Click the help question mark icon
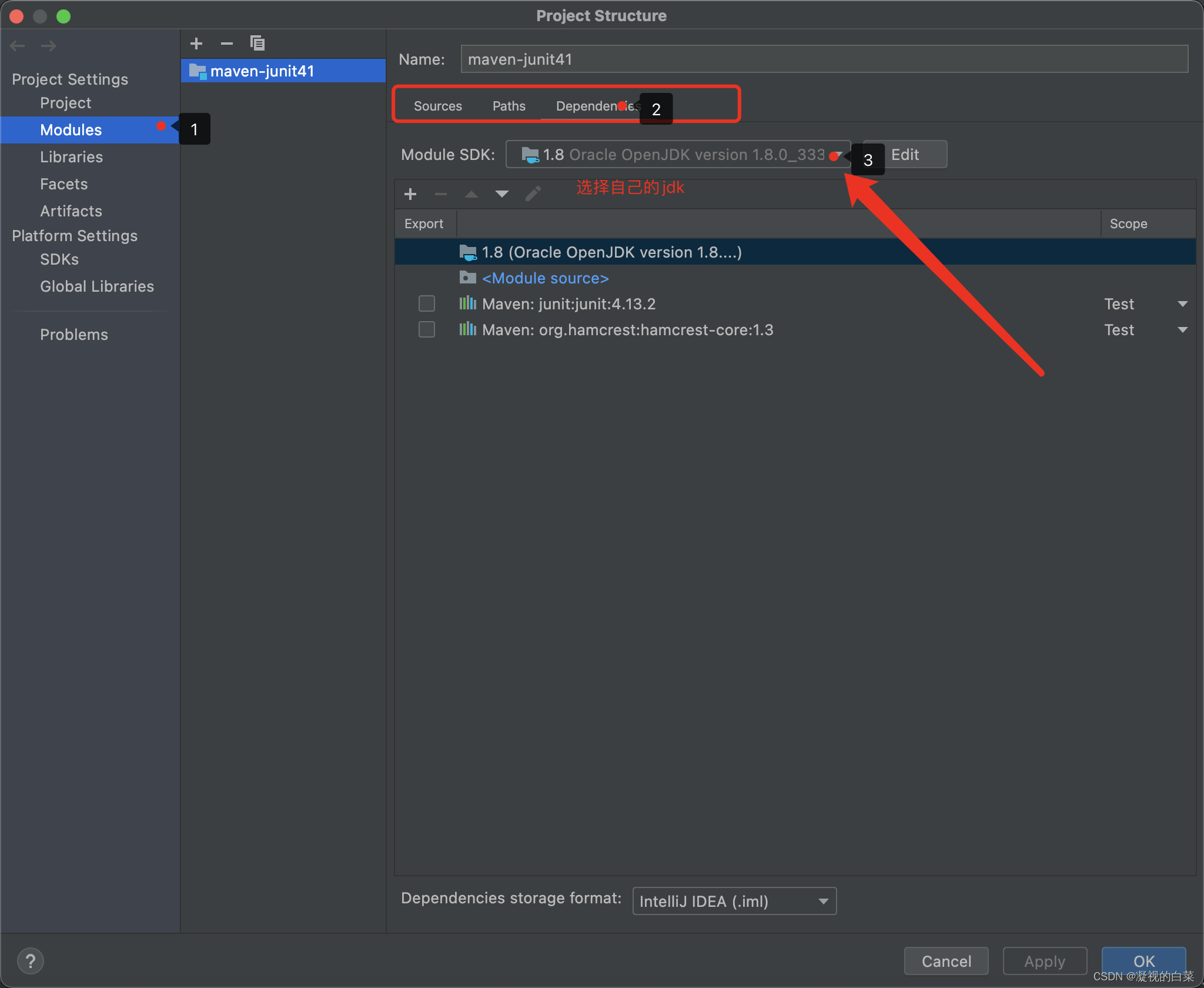The width and height of the screenshot is (1204, 988). (31, 960)
